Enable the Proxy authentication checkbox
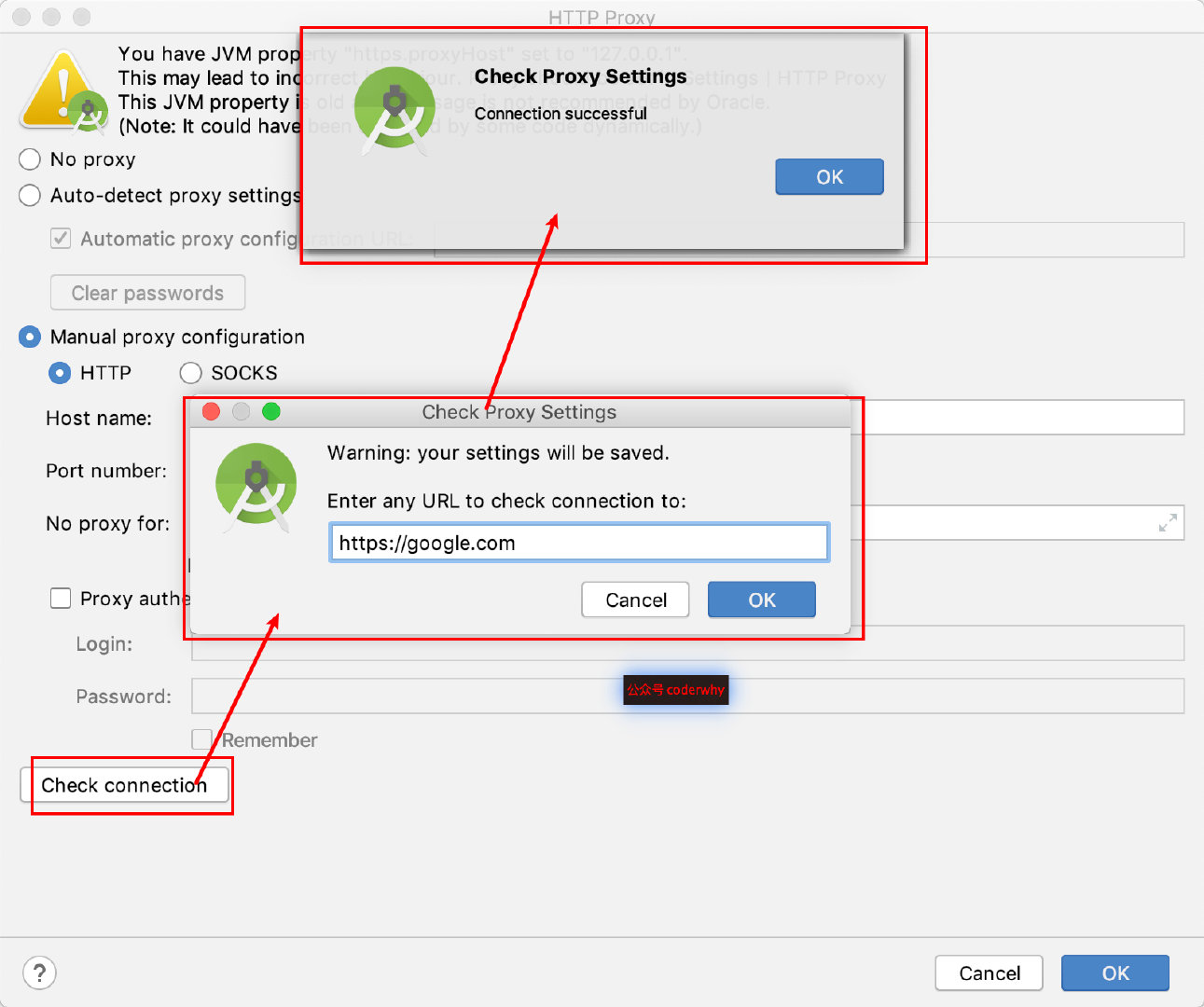This screenshot has width=1204, height=1007. (61, 598)
